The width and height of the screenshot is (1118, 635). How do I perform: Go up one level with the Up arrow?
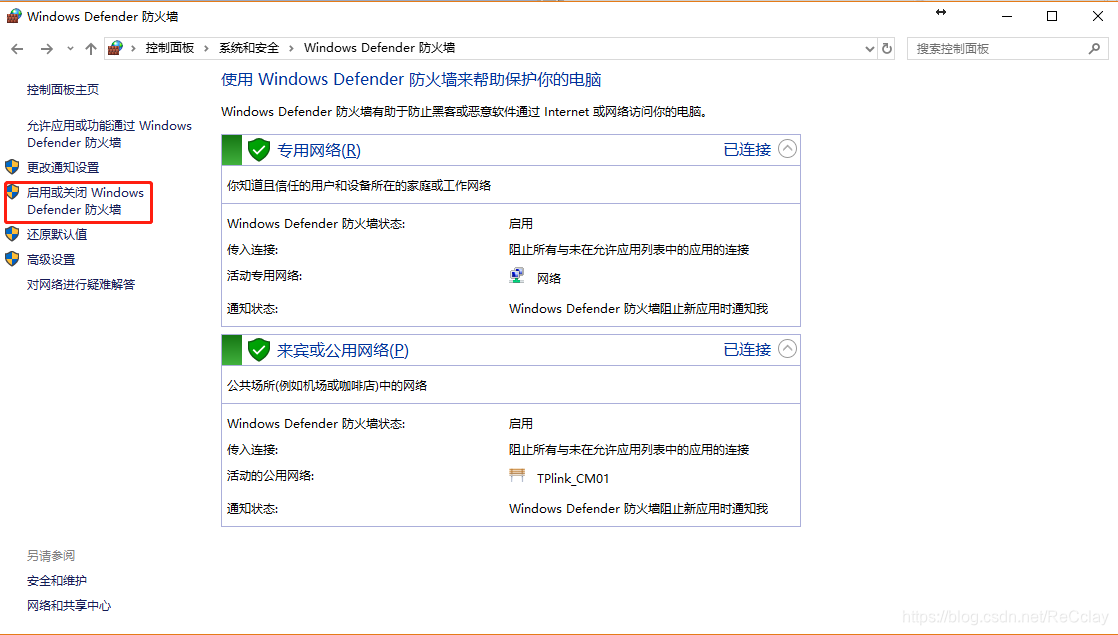pos(91,48)
